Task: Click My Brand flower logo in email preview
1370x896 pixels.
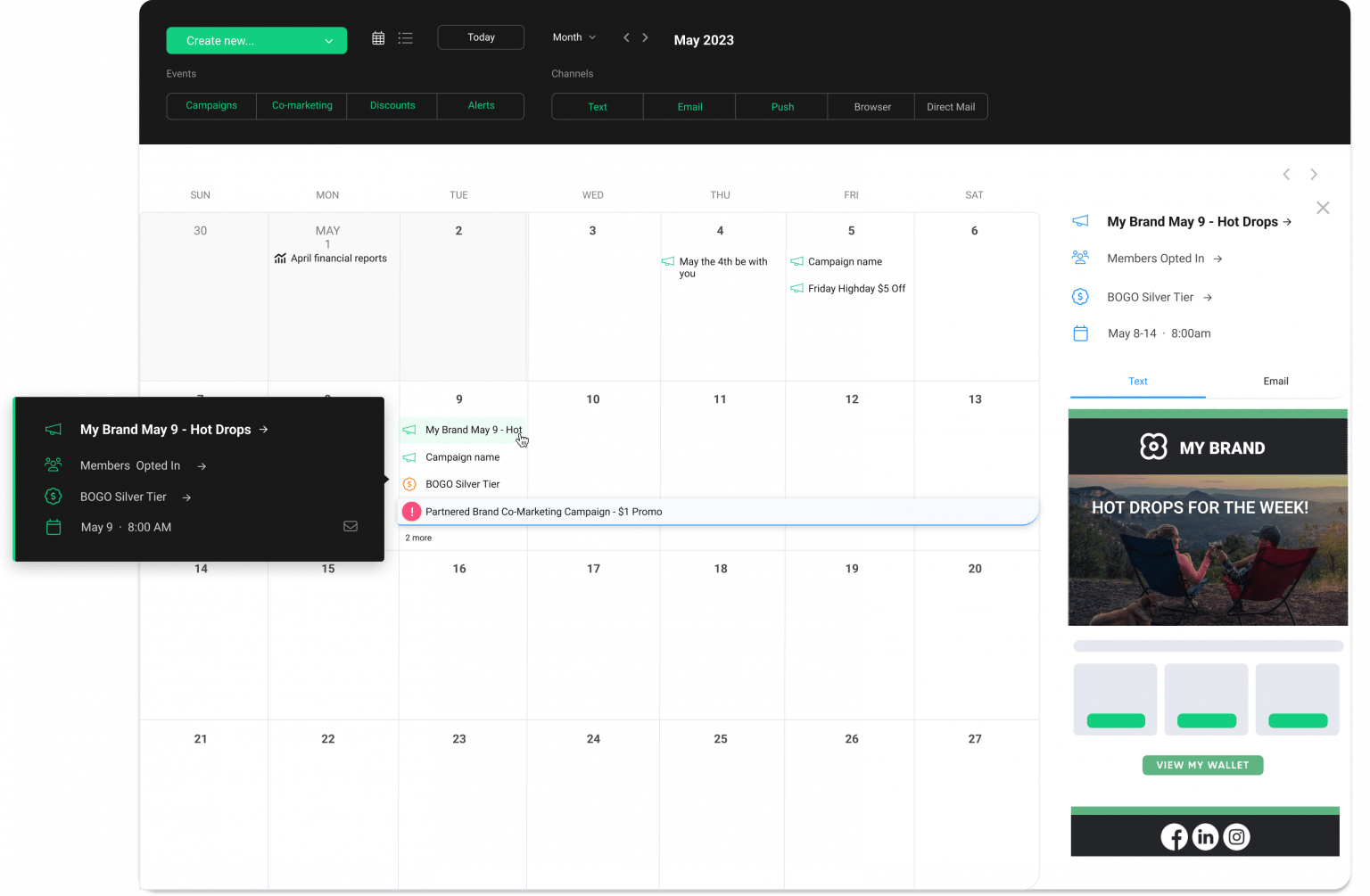Action: [x=1153, y=447]
